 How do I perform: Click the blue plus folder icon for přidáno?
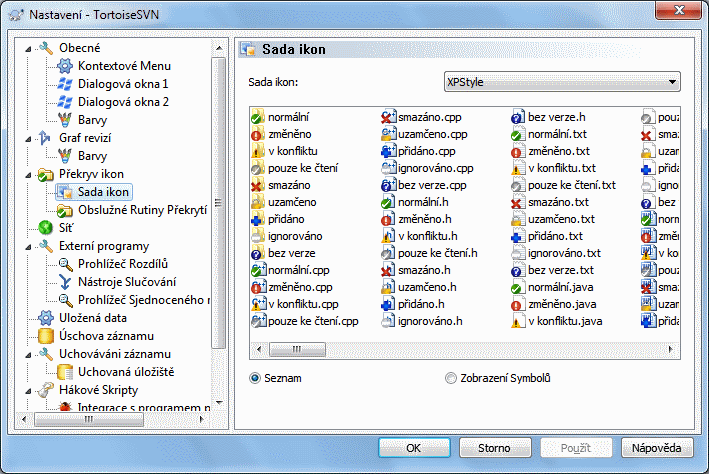click(x=257, y=219)
